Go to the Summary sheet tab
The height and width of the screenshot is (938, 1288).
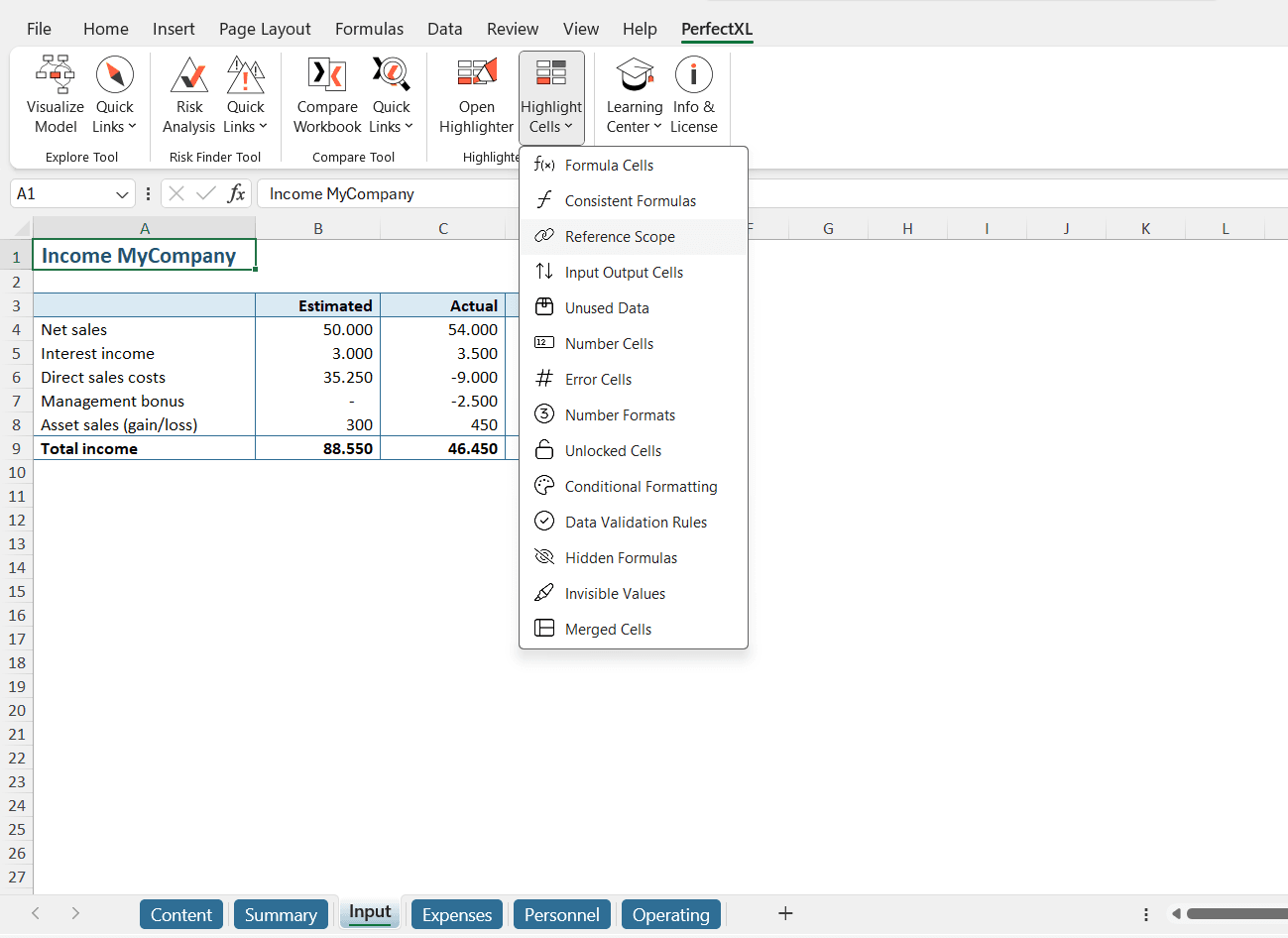click(281, 914)
